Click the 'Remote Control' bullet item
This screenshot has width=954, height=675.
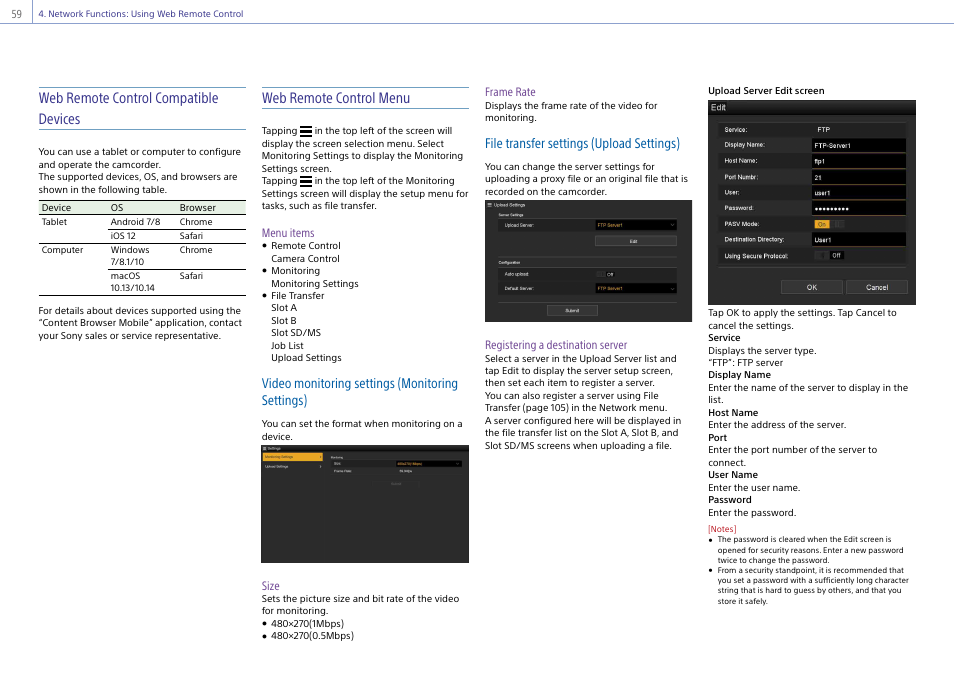(305, 246)
